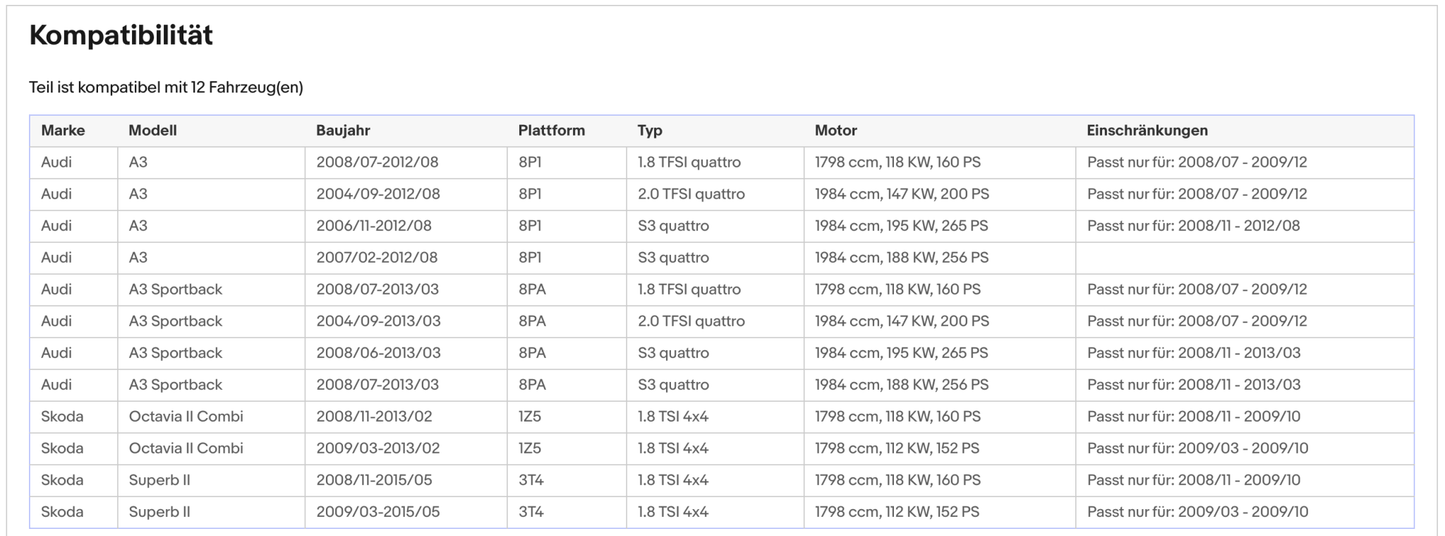This screenshot has width=1445, height=536.
Task: Click the Plattform column header
Action: 551,130
